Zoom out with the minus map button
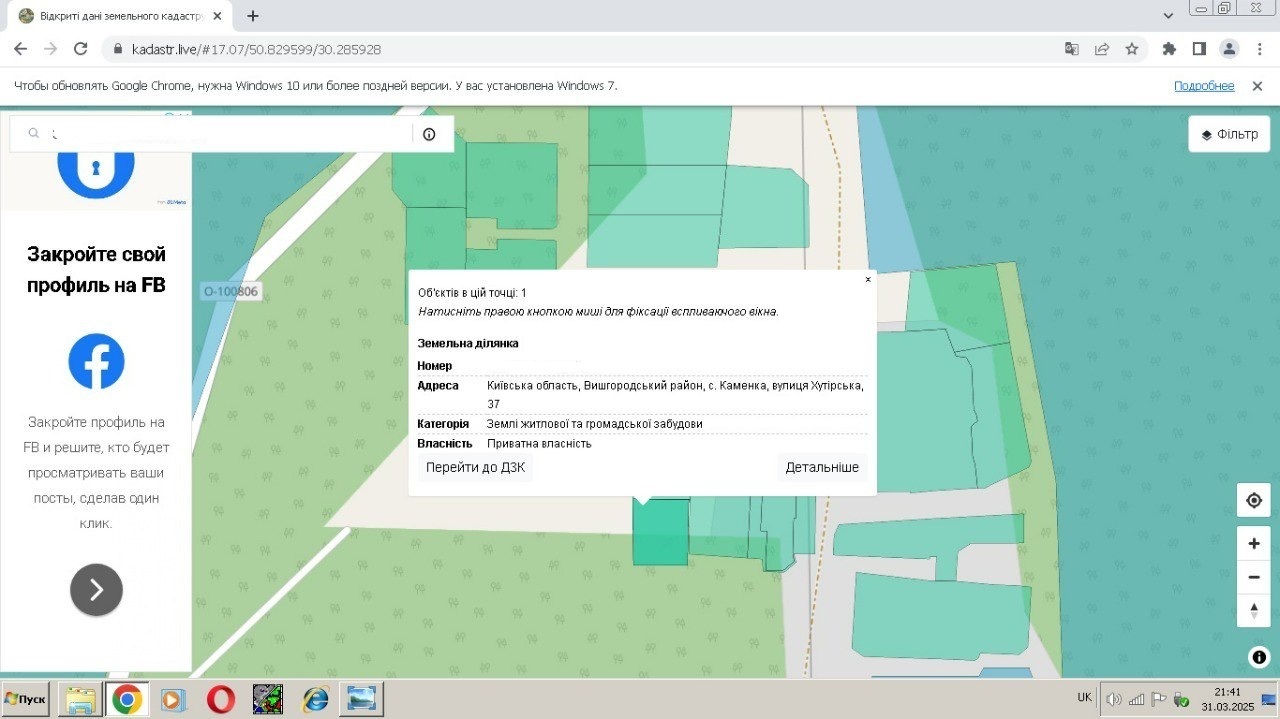 (x=1254, y=577)
